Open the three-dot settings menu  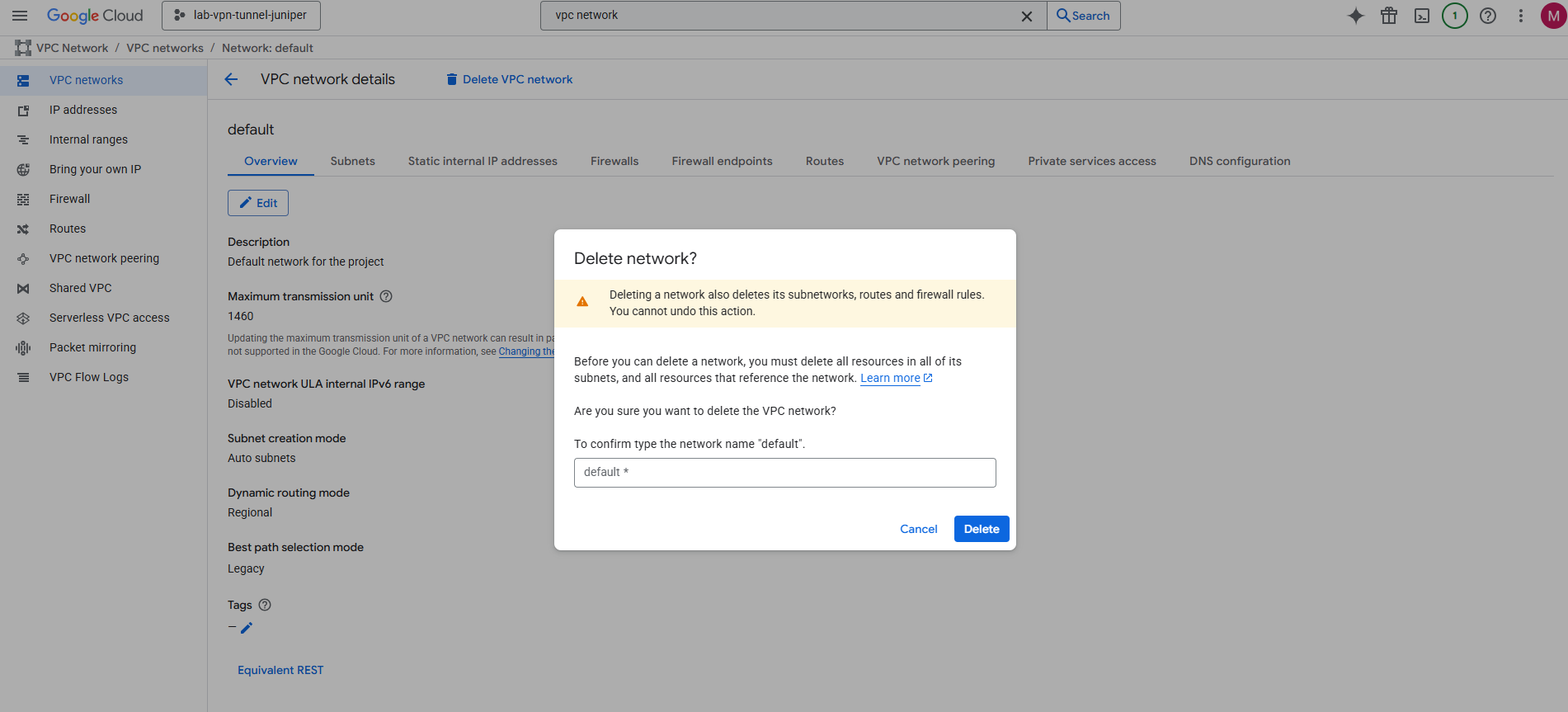click(1521, 16)
